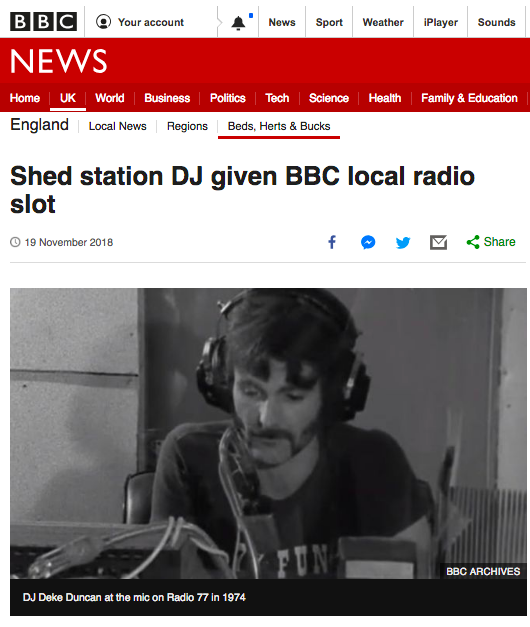Select the World news tab
Screen dimensions: 530x627
click(110, 98)
